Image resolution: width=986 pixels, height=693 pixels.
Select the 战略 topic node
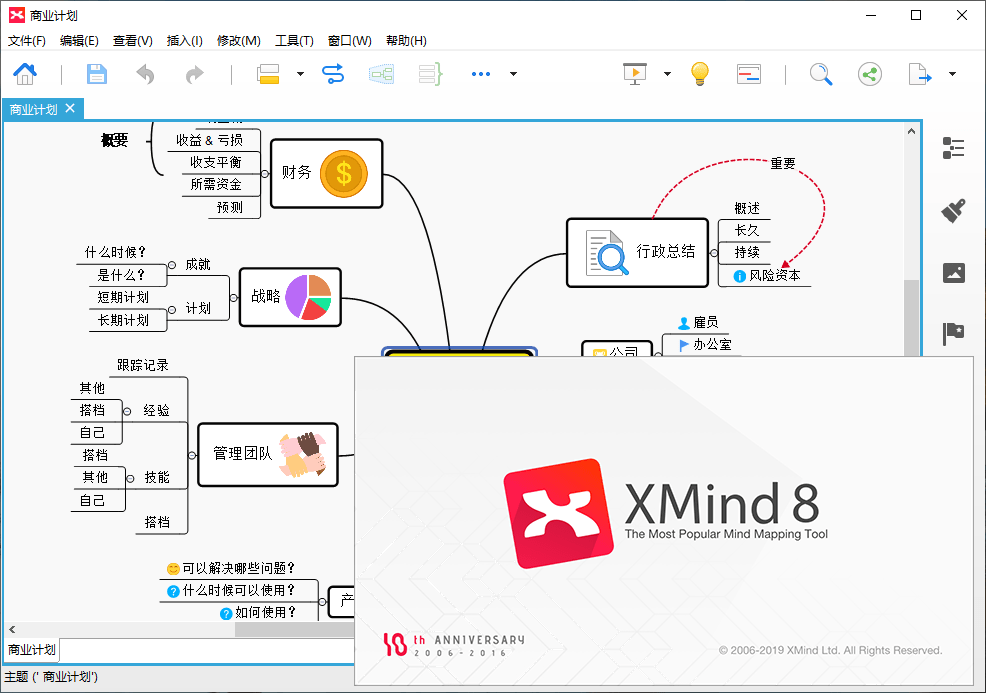click(x=290, y=297)
